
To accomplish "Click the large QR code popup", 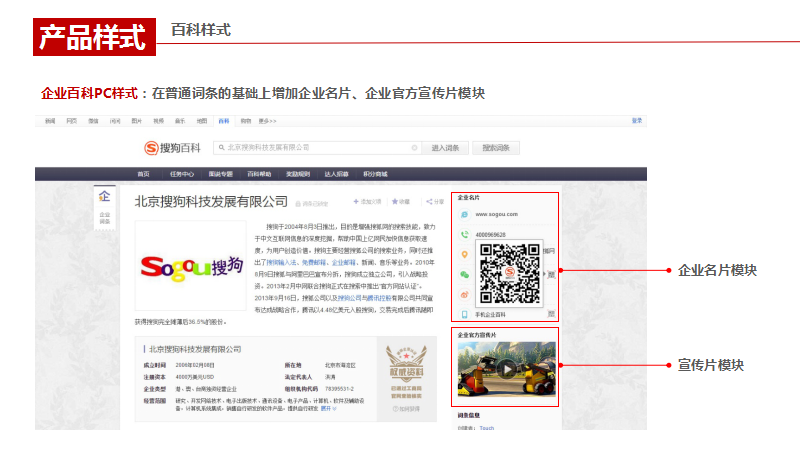I will tap(509, 273).
